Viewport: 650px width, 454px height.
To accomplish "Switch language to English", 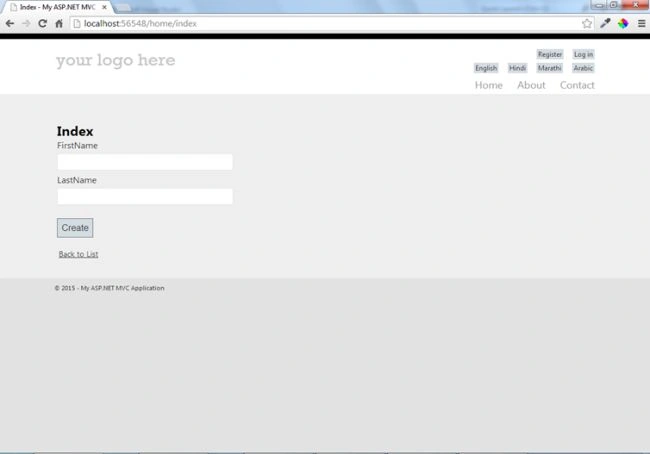I will tap(486, 68).
